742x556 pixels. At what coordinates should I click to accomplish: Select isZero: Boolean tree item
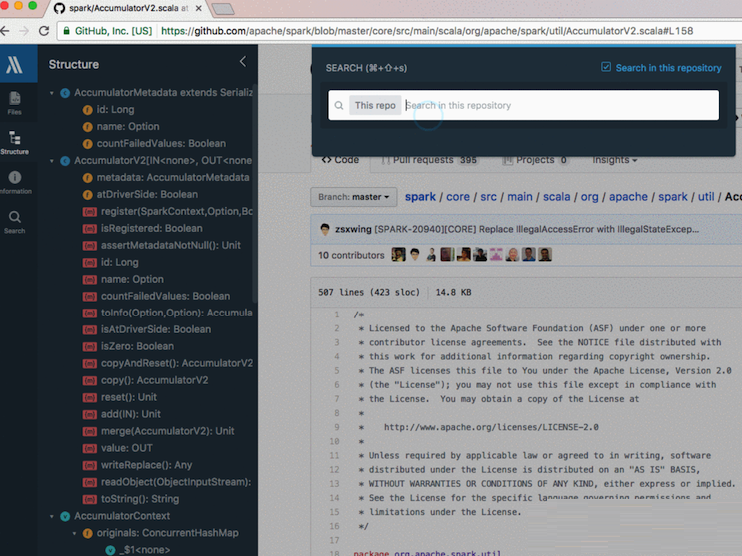point(137,346)
